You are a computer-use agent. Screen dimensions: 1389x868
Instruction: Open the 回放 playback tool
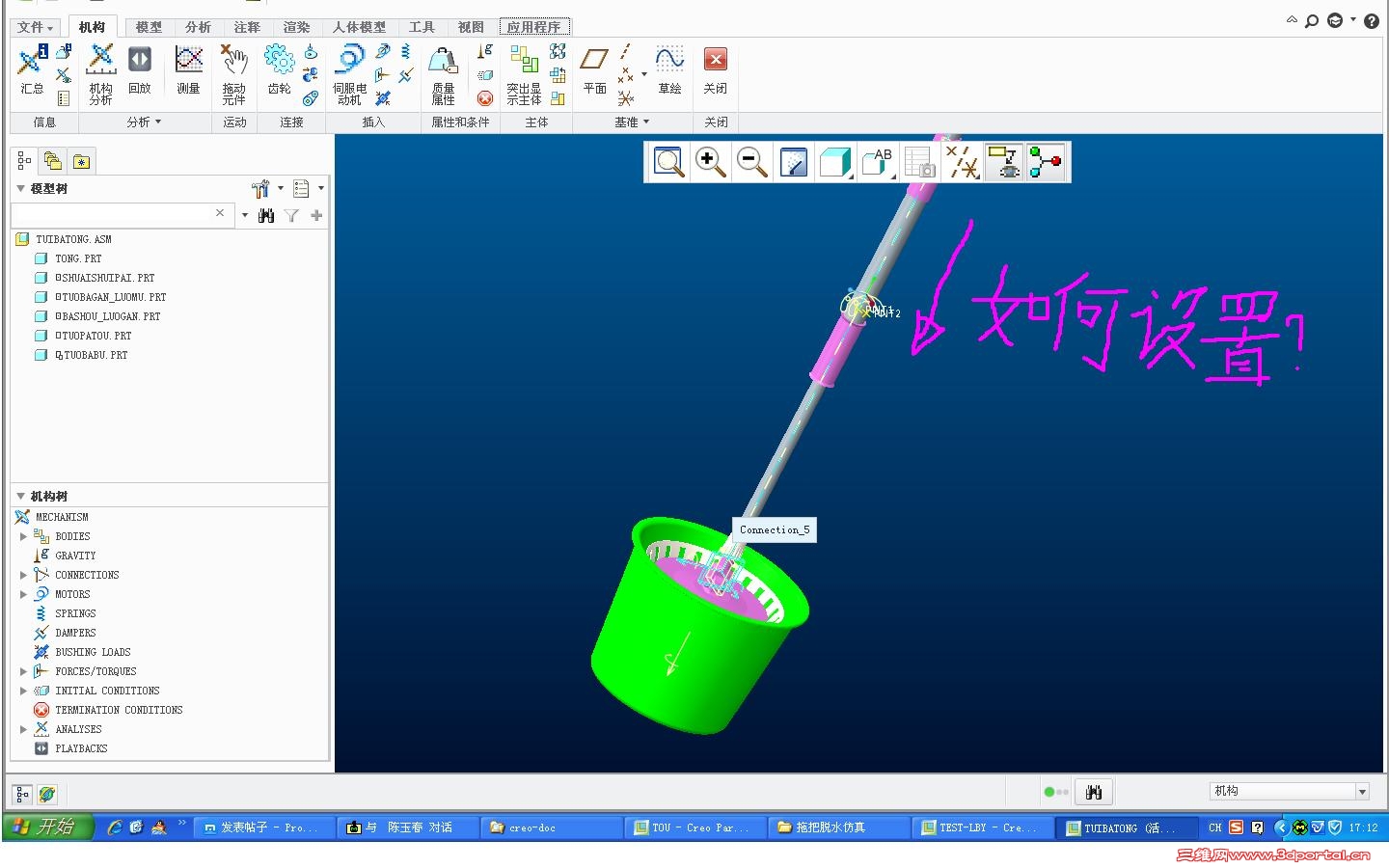[140, 70]
